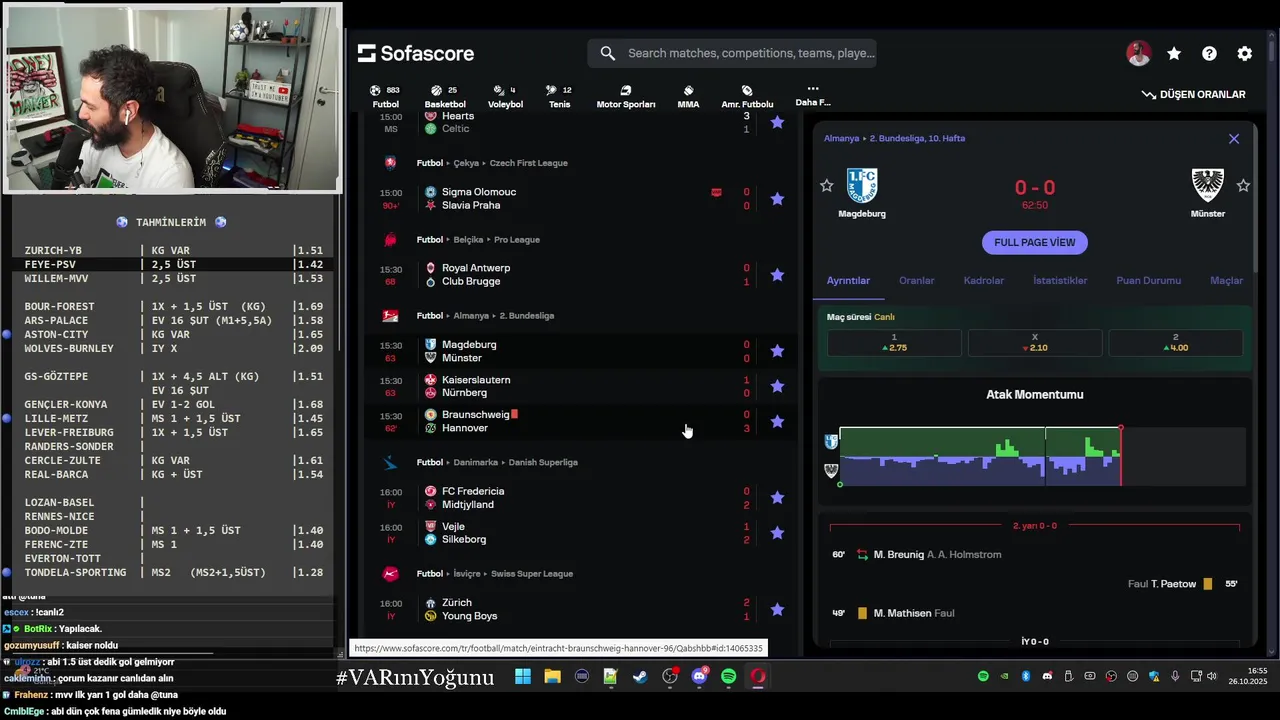The height and width of the screenshot is (720, 1280).
Task: Open favorites star in header
Action: [x=1174, y=54]
